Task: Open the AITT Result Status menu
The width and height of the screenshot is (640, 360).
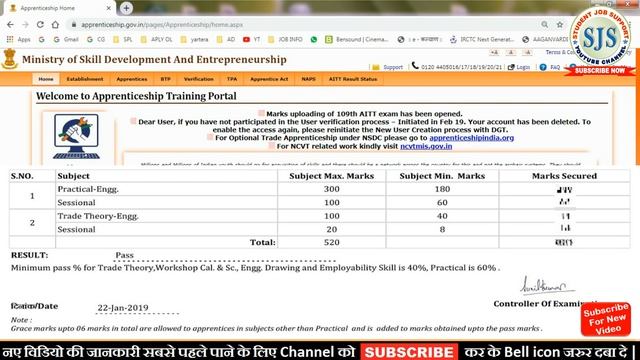Action: [x=353, y=79]
